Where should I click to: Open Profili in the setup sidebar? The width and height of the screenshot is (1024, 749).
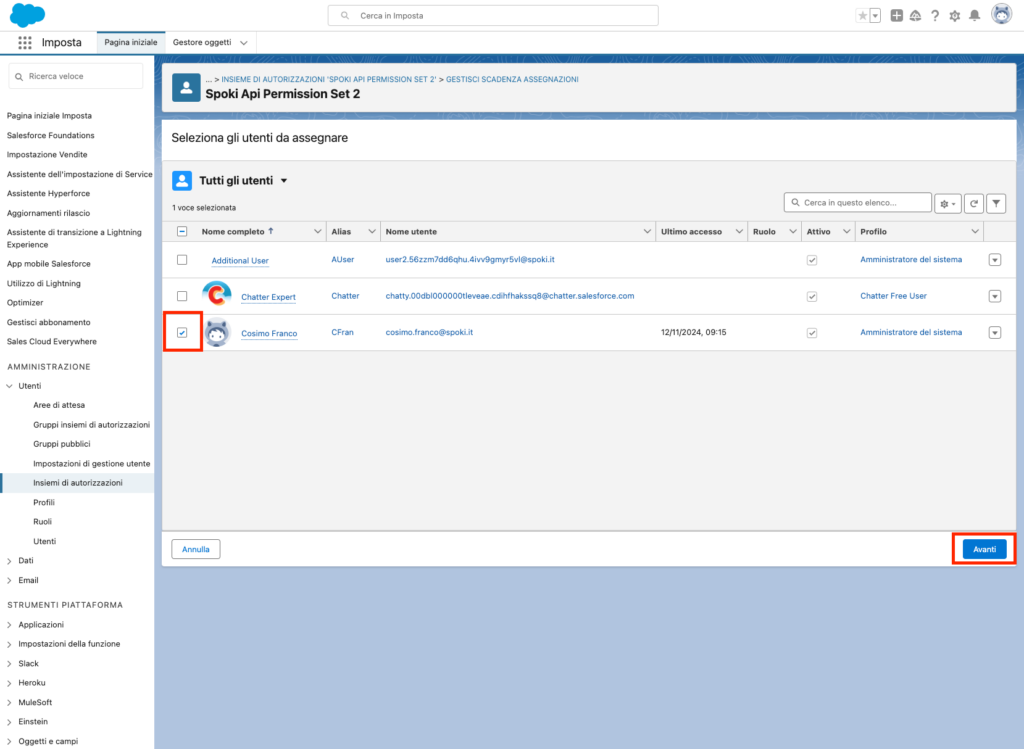point(44,502)
